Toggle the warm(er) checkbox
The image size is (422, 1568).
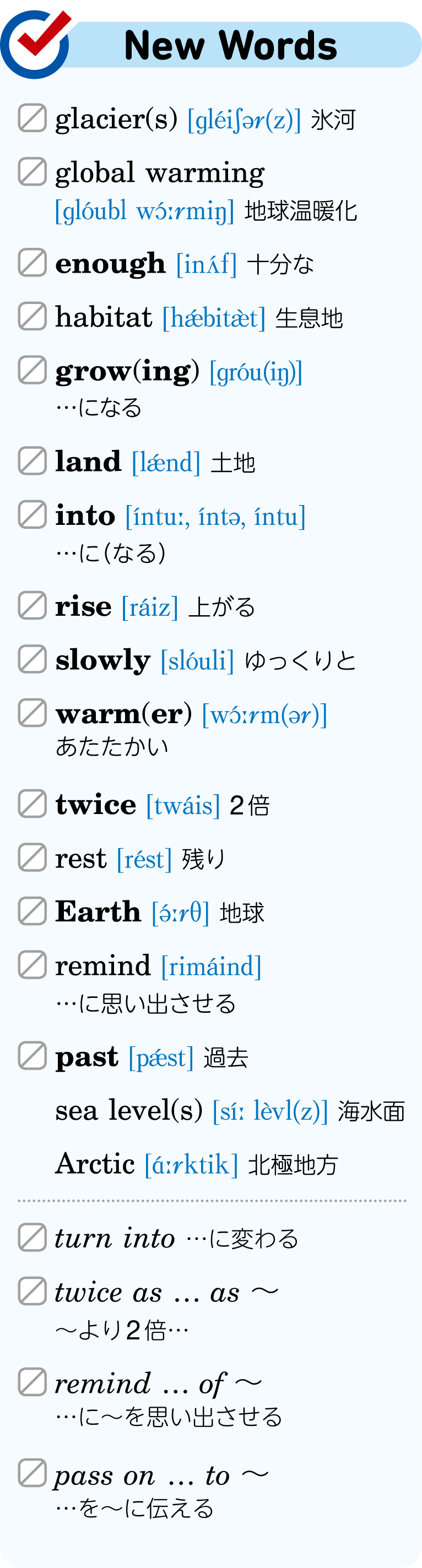33,713
